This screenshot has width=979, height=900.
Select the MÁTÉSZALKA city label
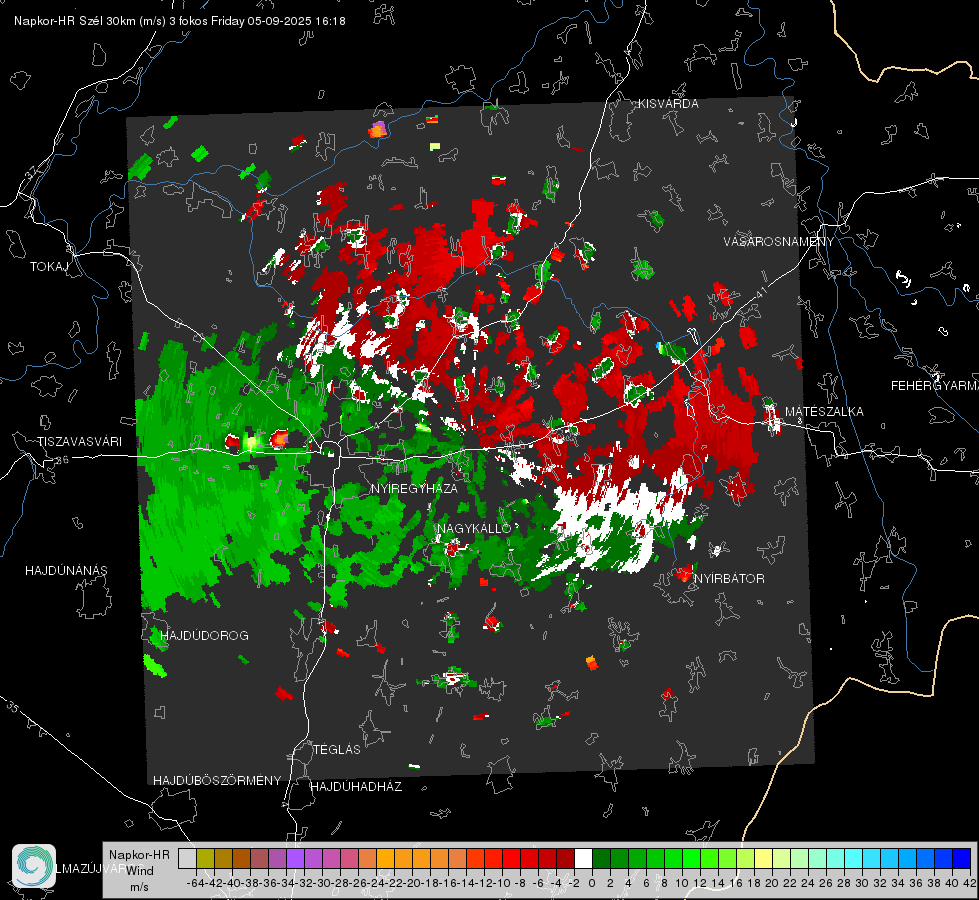coord(824,412)
